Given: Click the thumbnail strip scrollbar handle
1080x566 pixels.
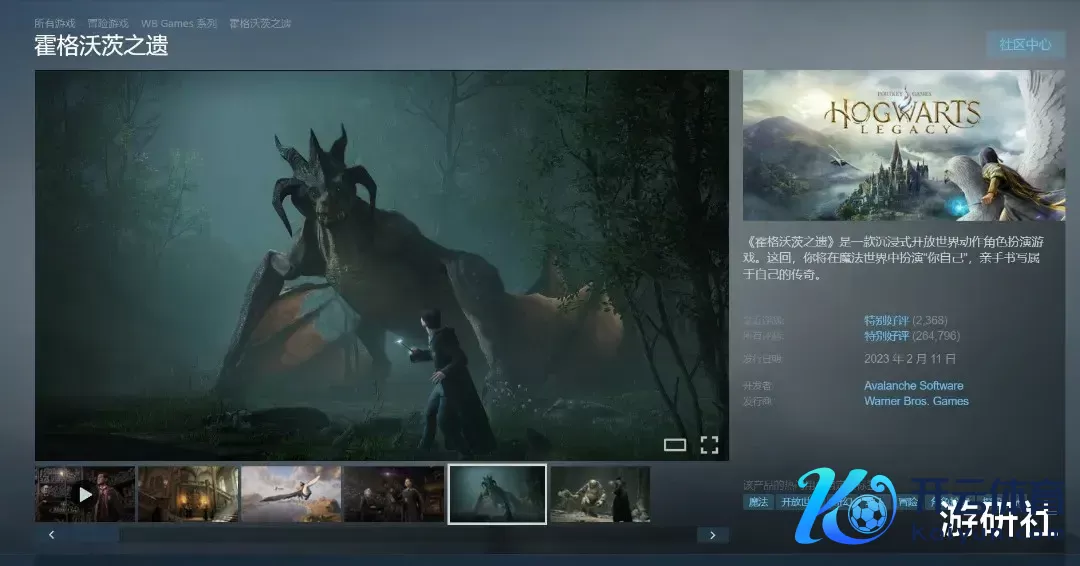Looking at the screenshot, I should [x=90, y=535].
